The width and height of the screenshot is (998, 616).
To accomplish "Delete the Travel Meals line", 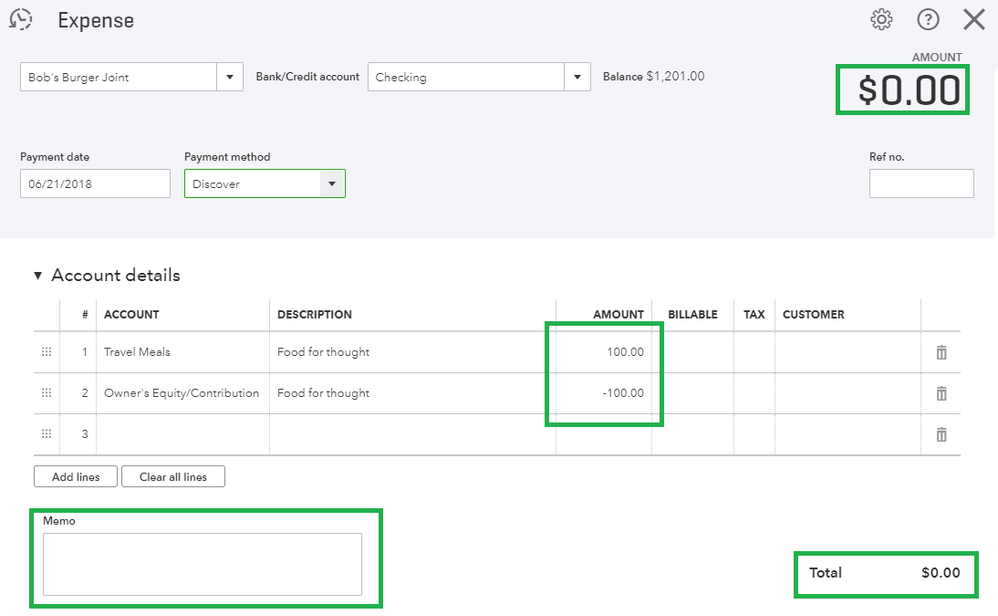I will pyautogui.click(x=941, y=353).
